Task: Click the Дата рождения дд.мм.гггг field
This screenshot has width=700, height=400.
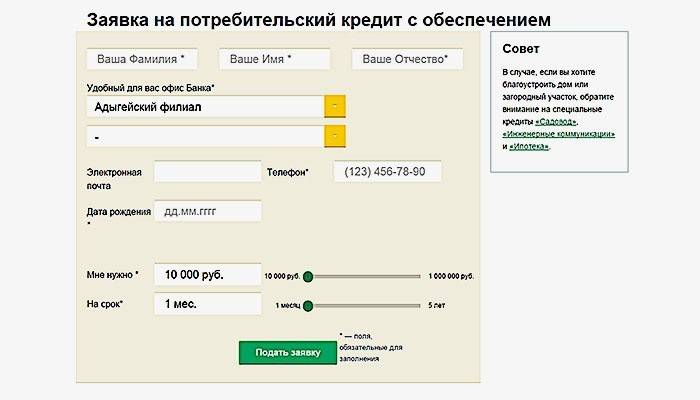Action: point(207,212)
